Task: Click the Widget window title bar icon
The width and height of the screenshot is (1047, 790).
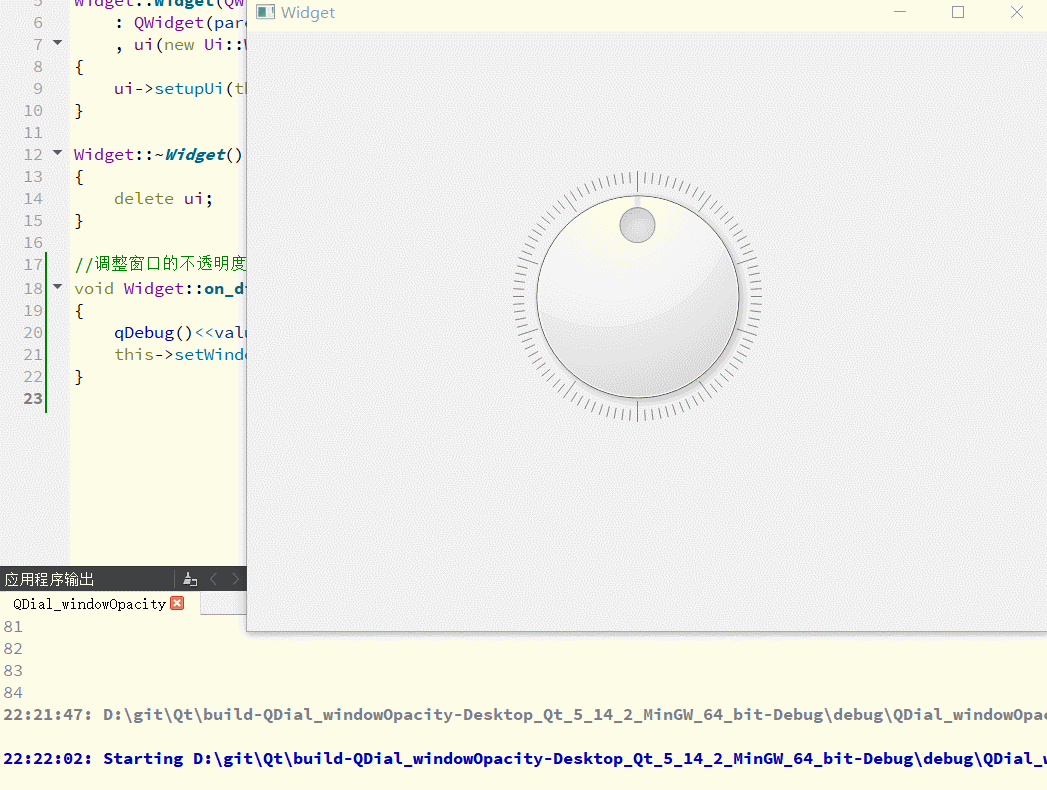Action: (x=266, y=12)
